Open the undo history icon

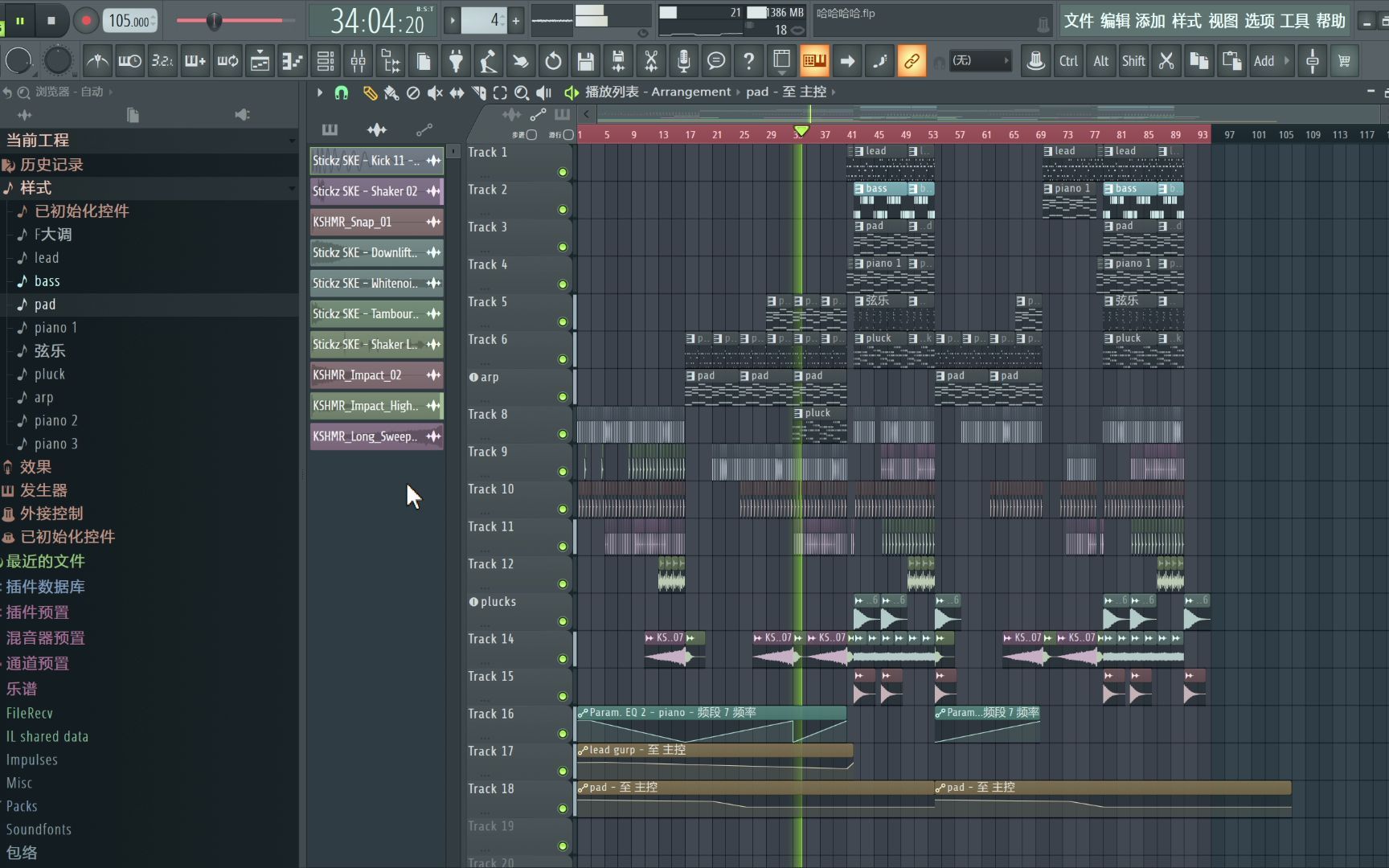[x=553, y=61]
